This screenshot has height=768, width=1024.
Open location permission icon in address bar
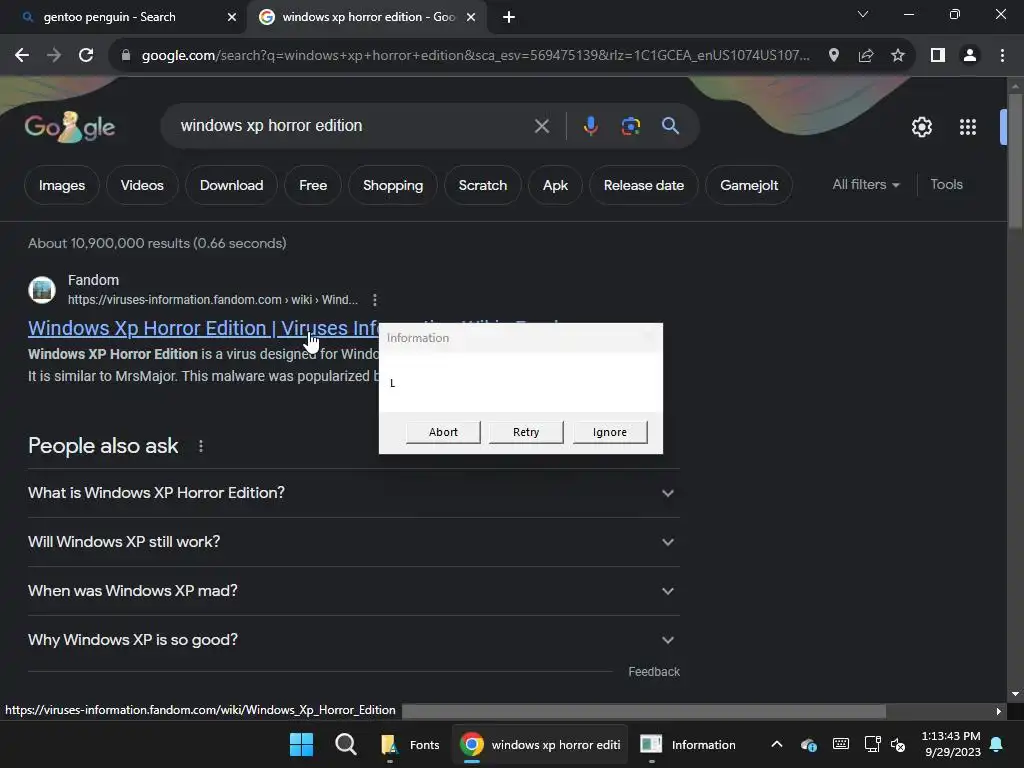click(x=833, y=56)
